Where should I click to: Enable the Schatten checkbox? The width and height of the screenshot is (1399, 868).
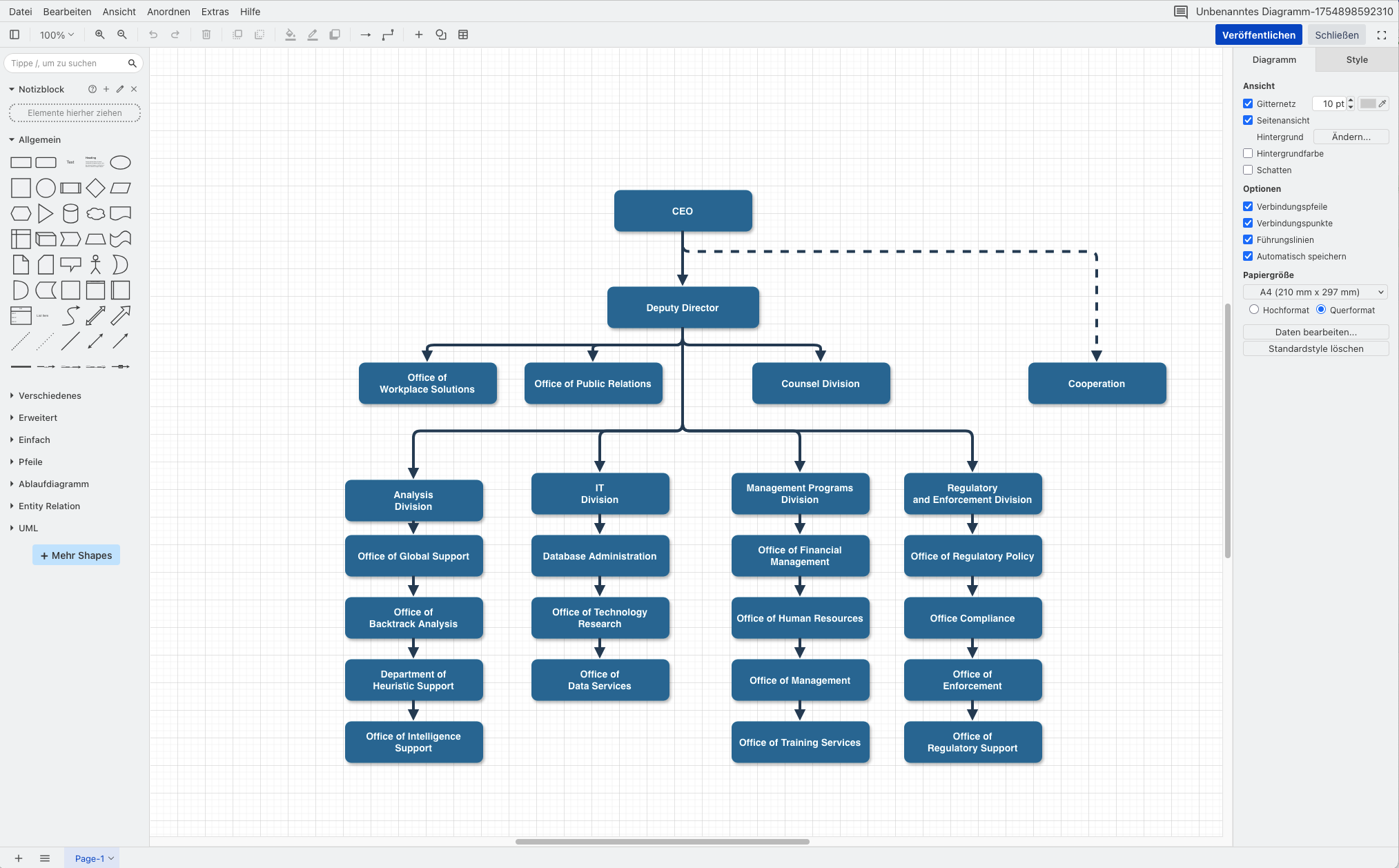1248,170
